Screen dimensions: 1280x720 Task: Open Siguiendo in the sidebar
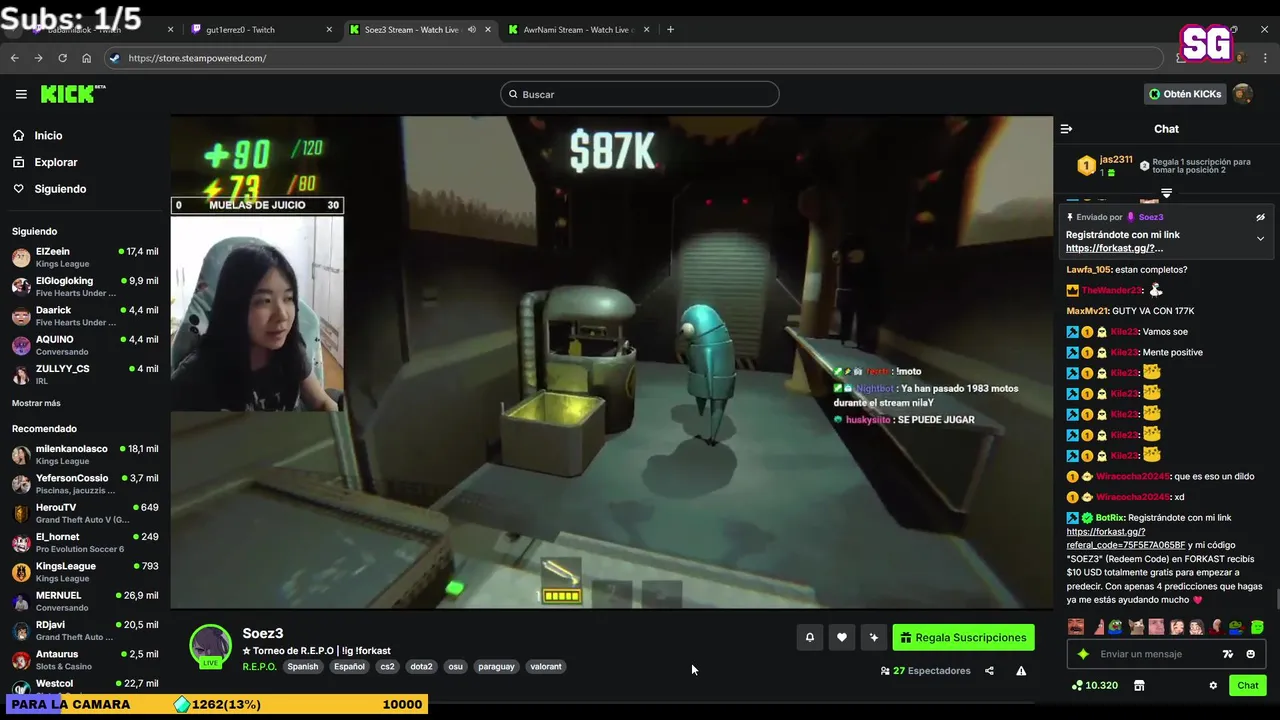(x=60, y=189)
